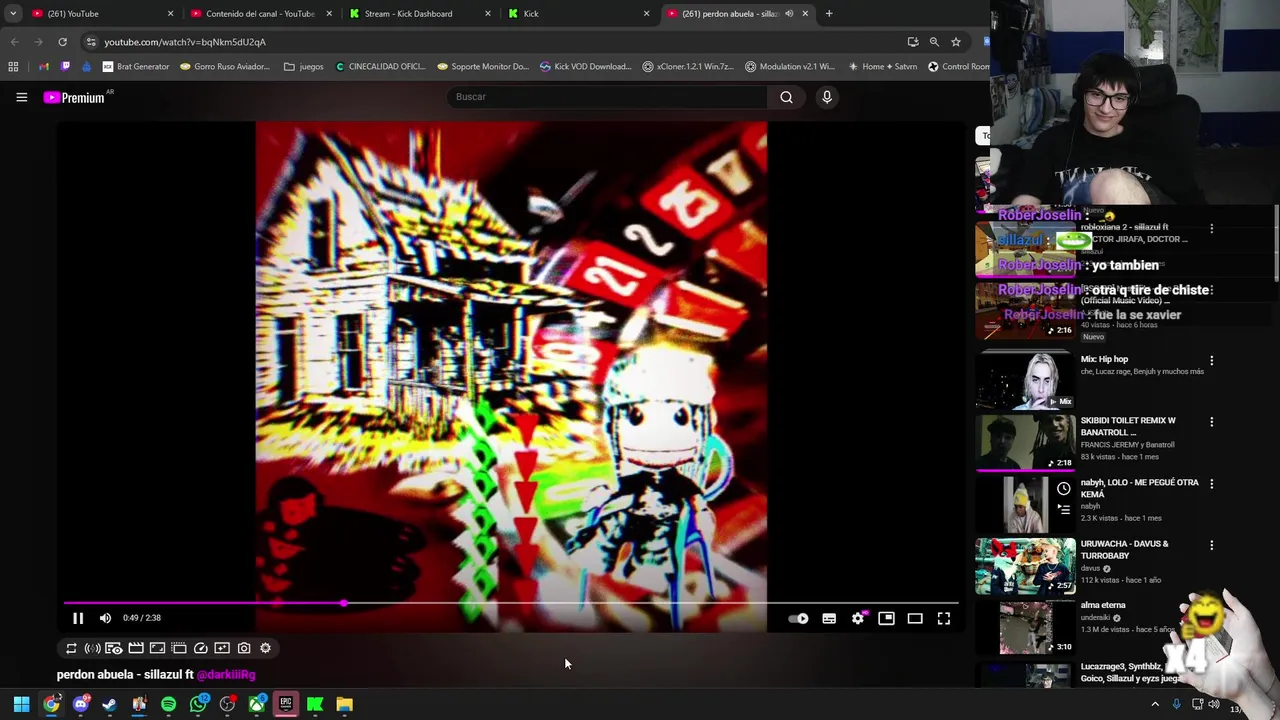Screen dimensions: 1280x720
Task: Click the video filters sparkle icon
Action: (x=222, y=648)
